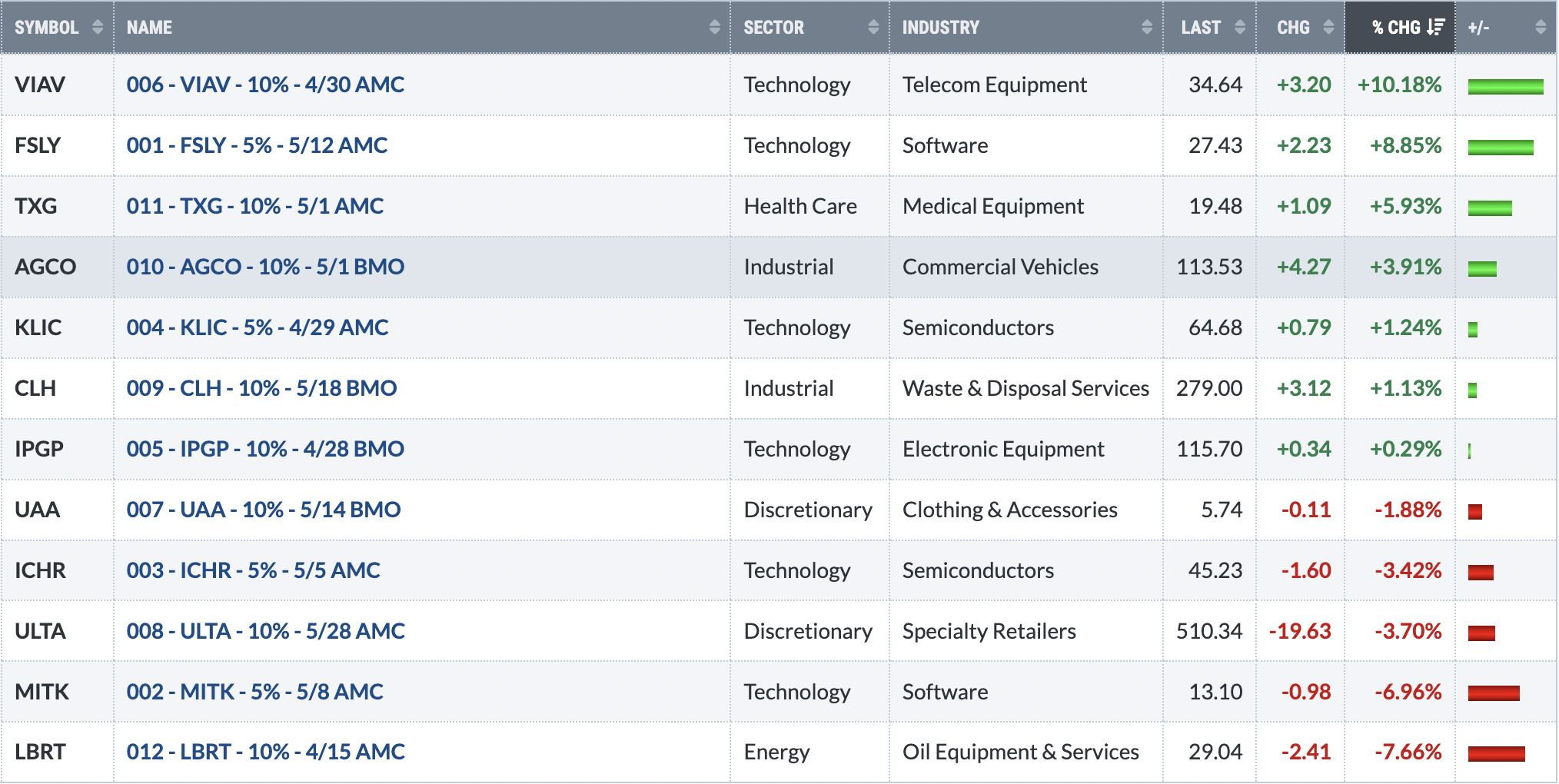Sort the SECTOR column using its arrows

pyautogui.click(x=873, y=28)
